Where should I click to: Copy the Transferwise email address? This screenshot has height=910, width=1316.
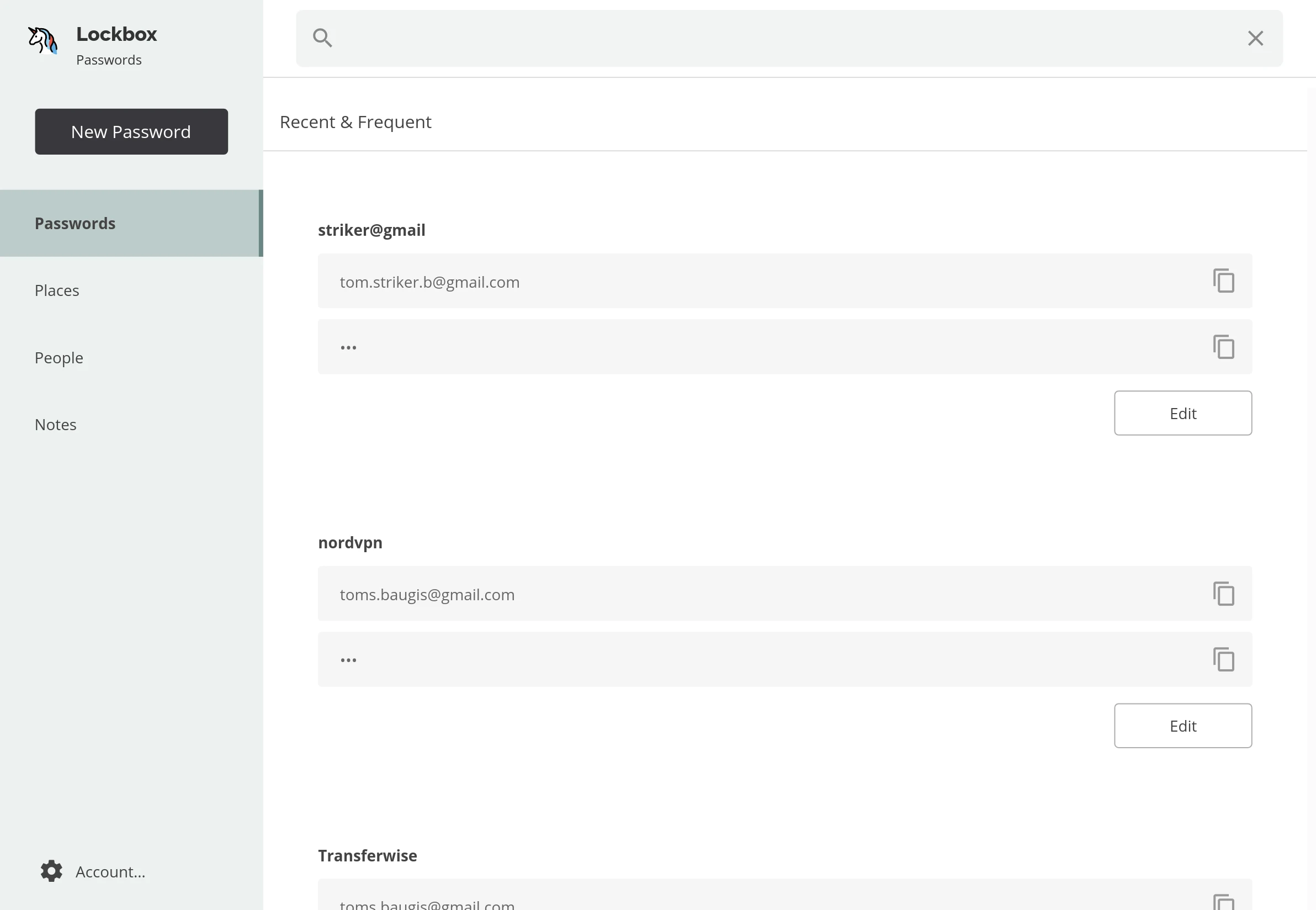[1223, 903]
